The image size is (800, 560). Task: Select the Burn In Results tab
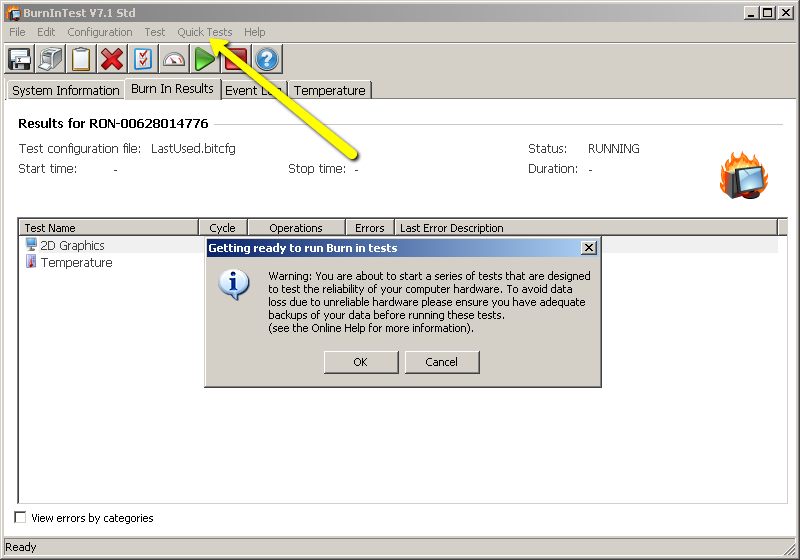[x=172, y=89]
